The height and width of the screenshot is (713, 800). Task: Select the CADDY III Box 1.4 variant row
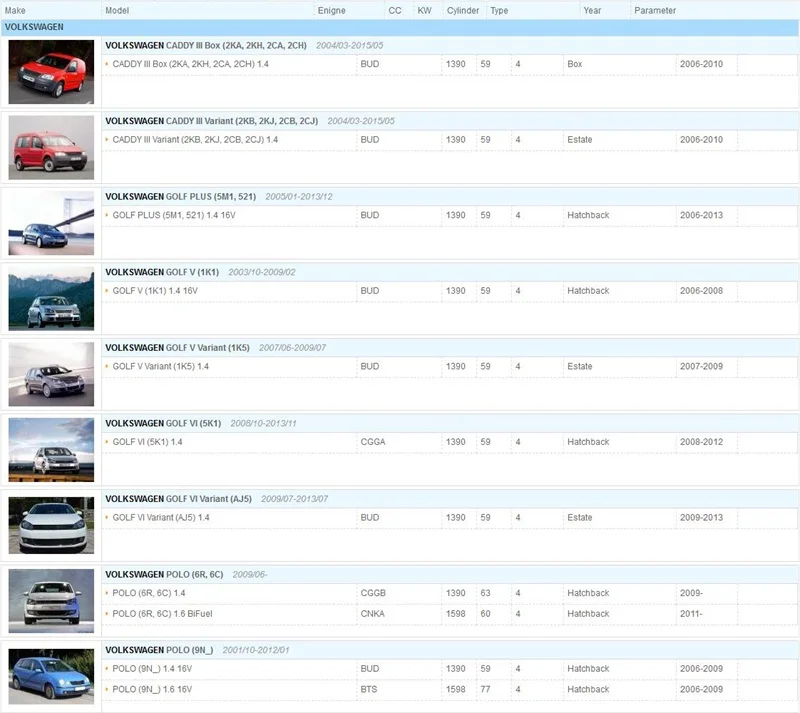pos(449,64)
